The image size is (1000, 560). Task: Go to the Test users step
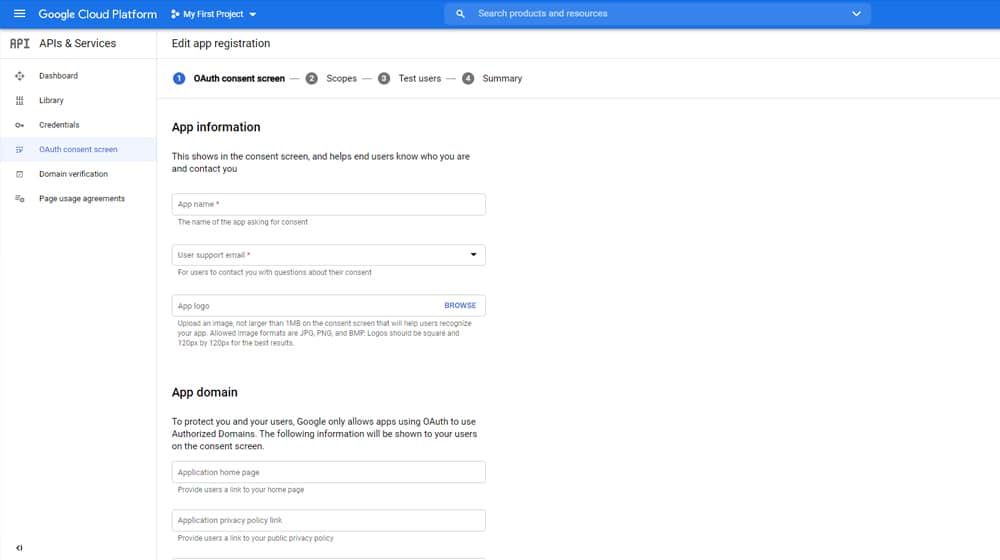coord(420,78)
